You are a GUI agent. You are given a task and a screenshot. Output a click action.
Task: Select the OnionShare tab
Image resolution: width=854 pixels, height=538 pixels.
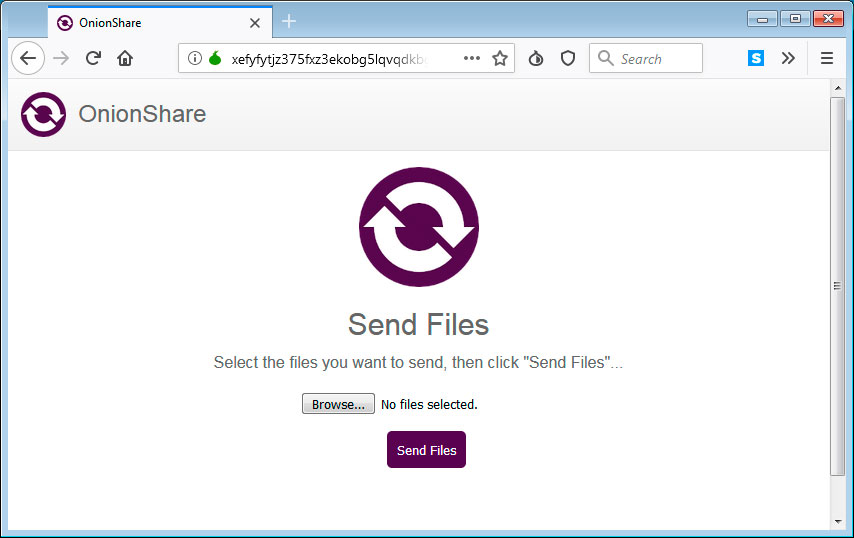click(x=160, y=22)
